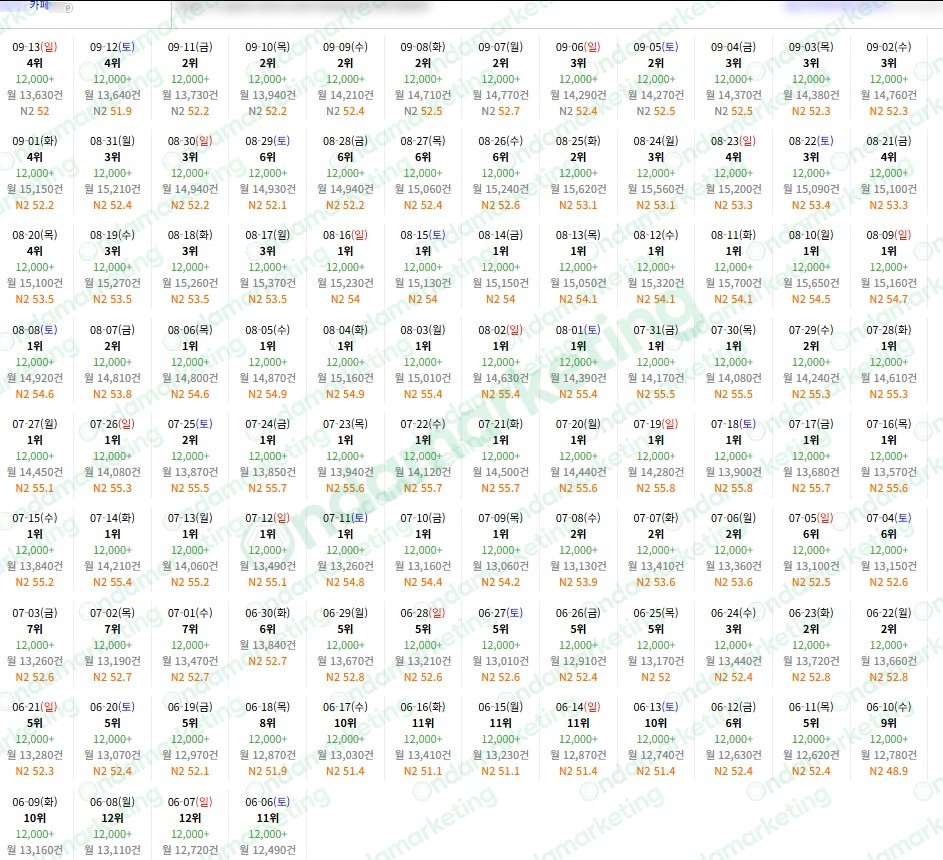Click the 06-30(화) date label
Screen dimensions: 943x860
pos(268,613)
